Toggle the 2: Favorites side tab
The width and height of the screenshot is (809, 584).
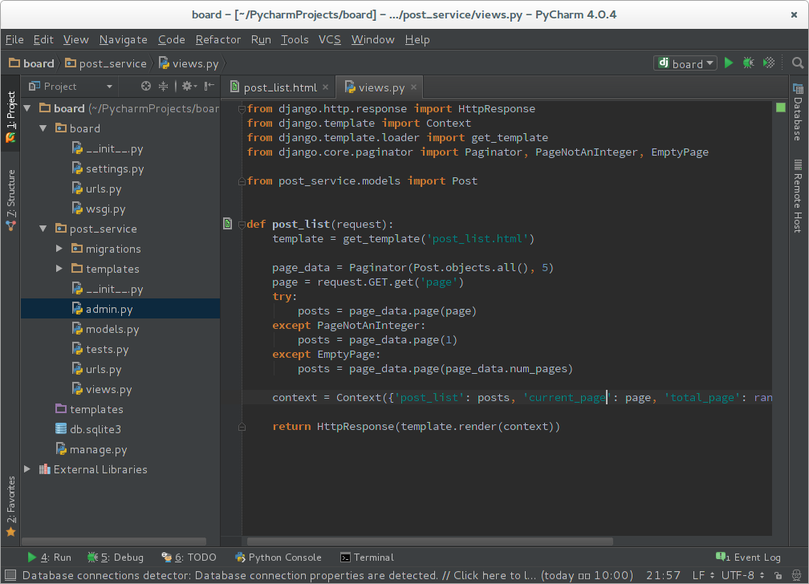click(10, 506)
